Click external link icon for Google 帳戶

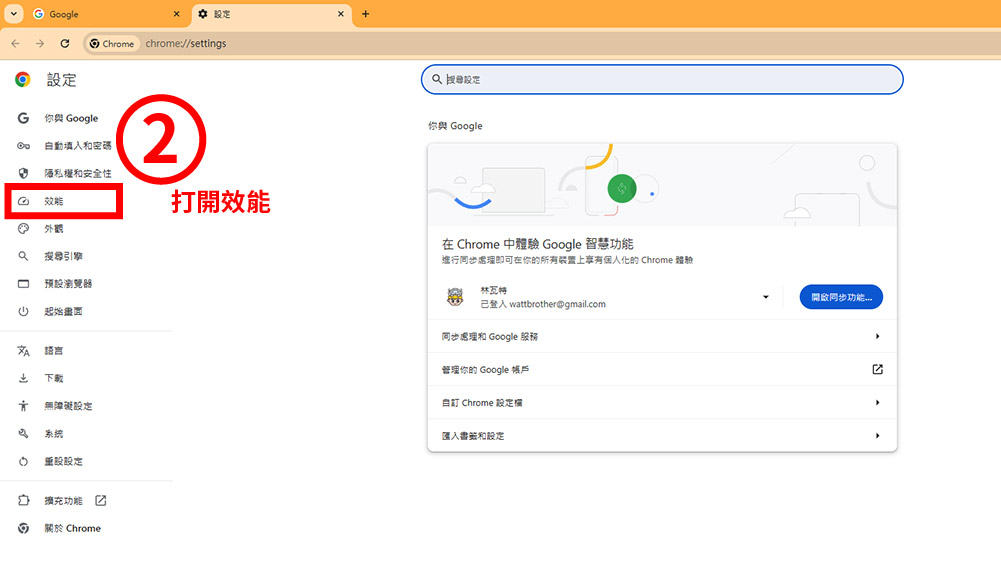tap(878, 370)
